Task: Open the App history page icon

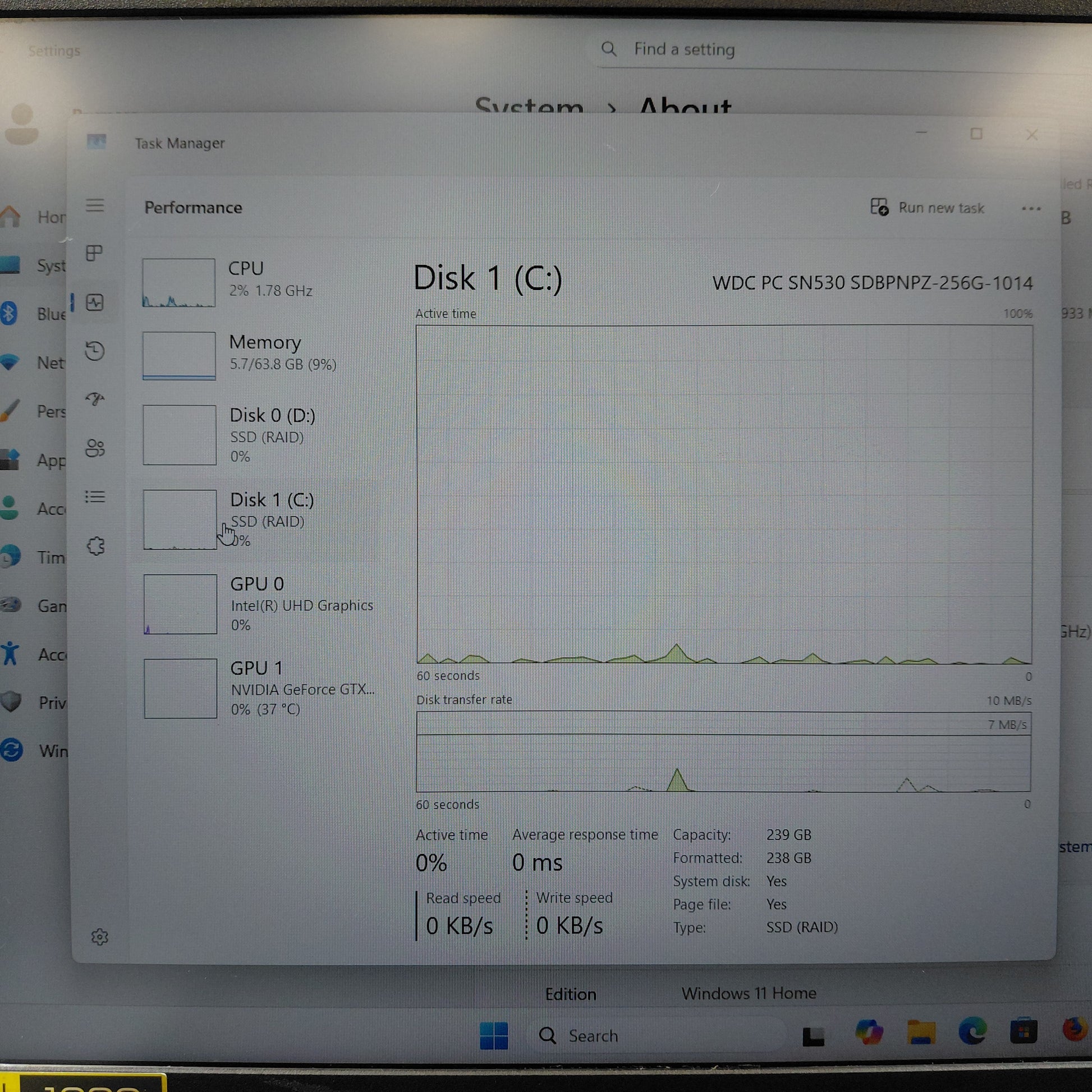Action: click(95, 350)
